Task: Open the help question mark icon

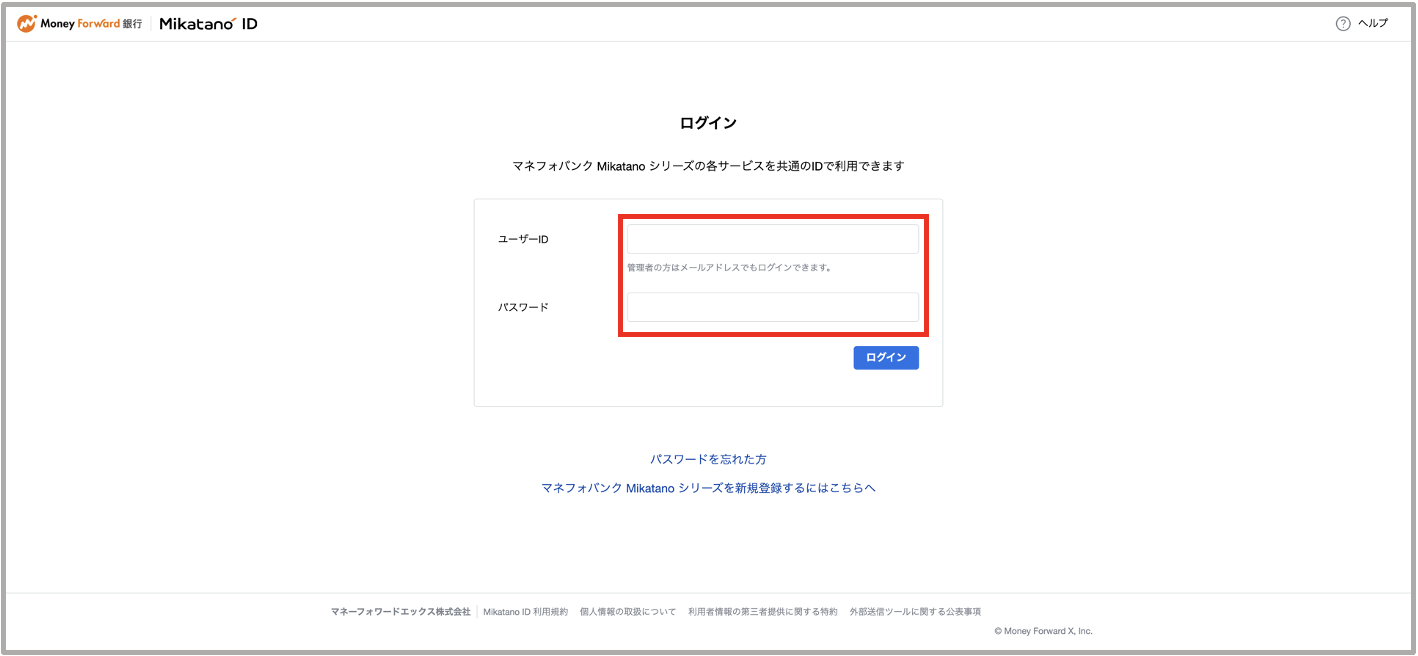Action: click(1343, 24)
